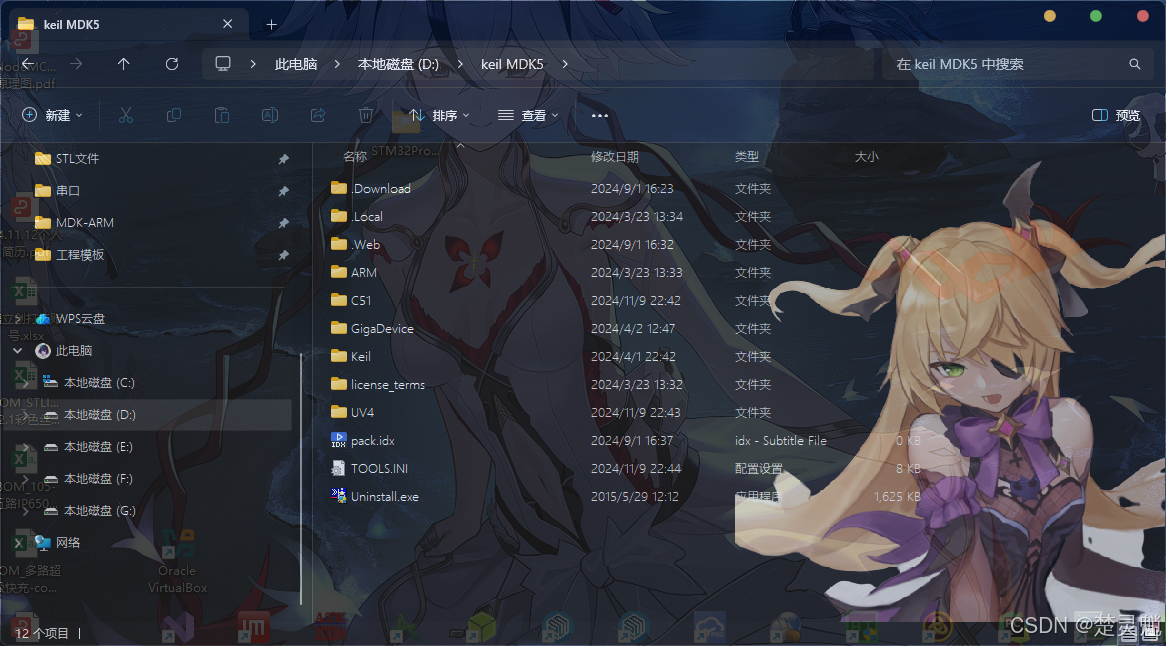Click the delete trash icon
The image size is (1166, 646).
tap(366, 115)
